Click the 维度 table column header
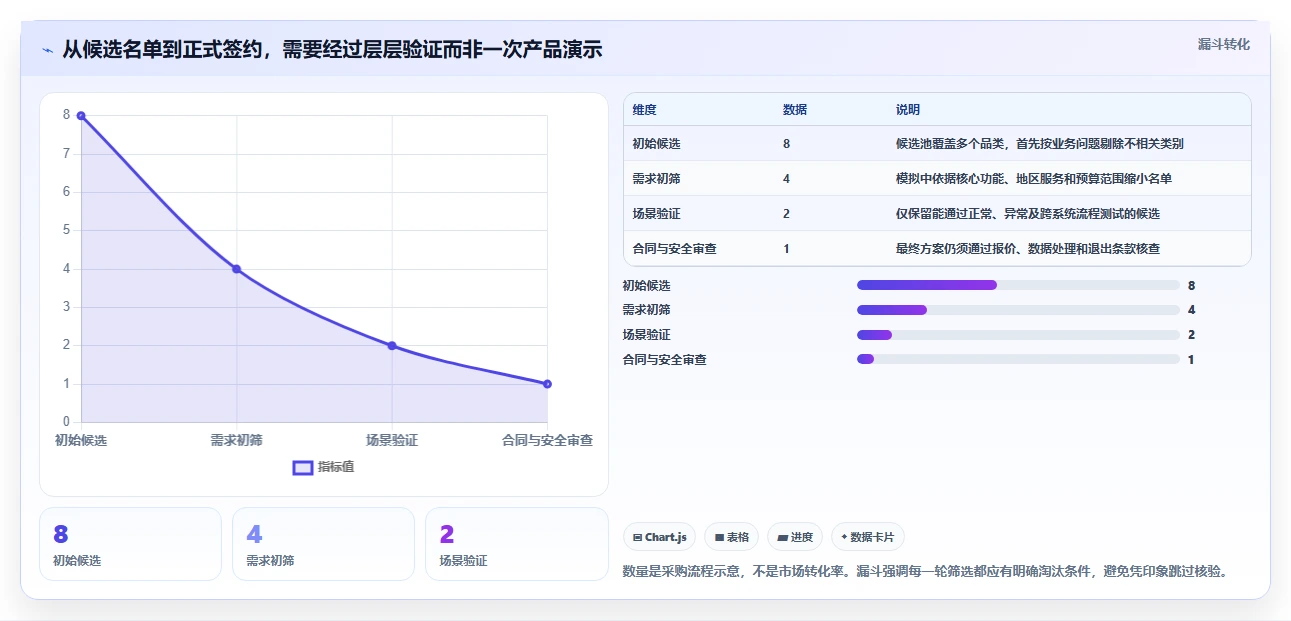 [645, 109]
